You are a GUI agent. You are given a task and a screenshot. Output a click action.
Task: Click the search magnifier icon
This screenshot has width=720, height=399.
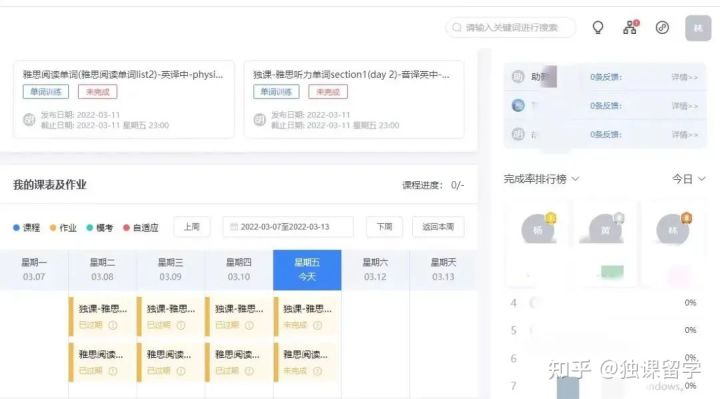(x=457, y=28)
